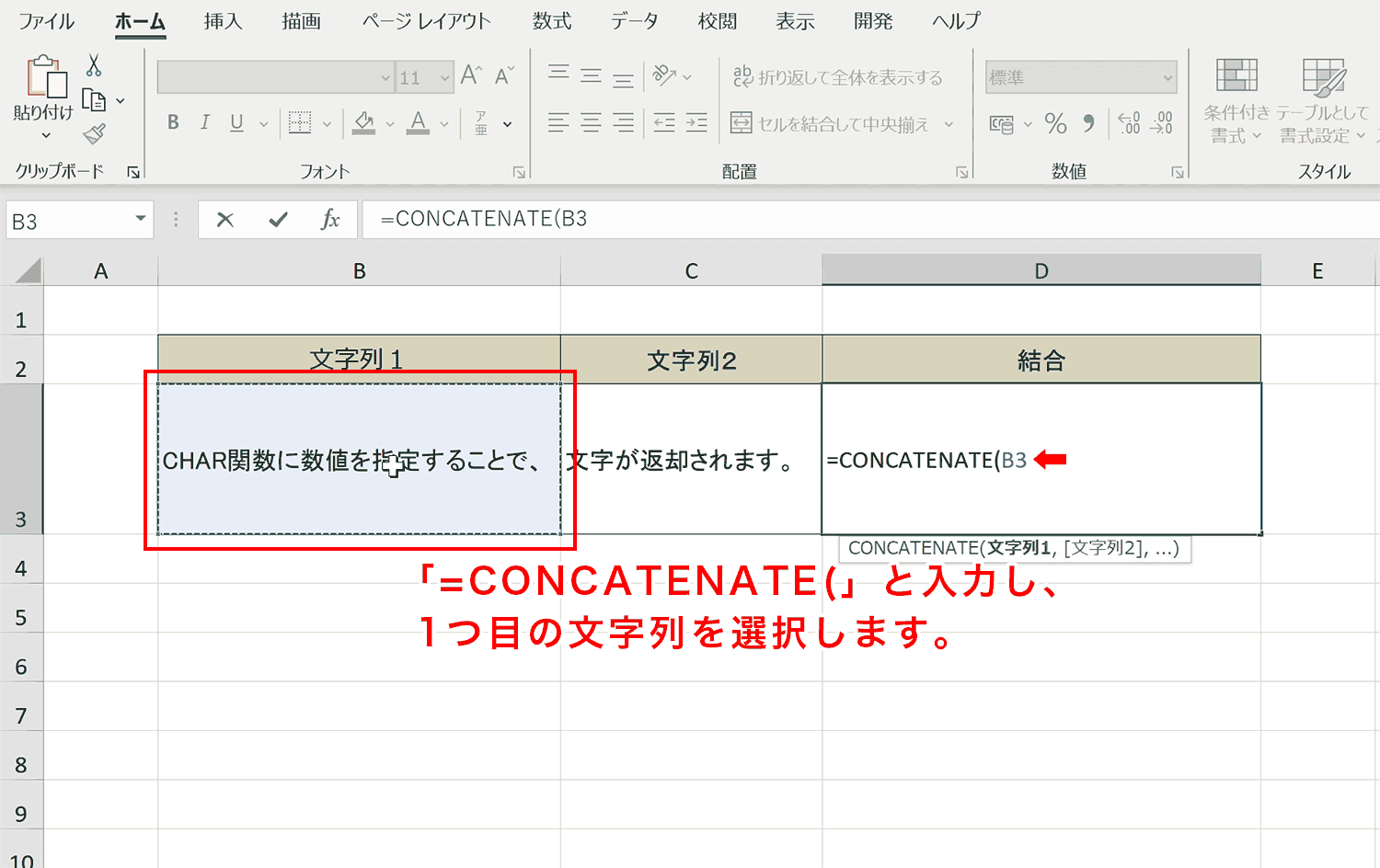
Task: Toggle Underline formatting
Action: [236, 122]
